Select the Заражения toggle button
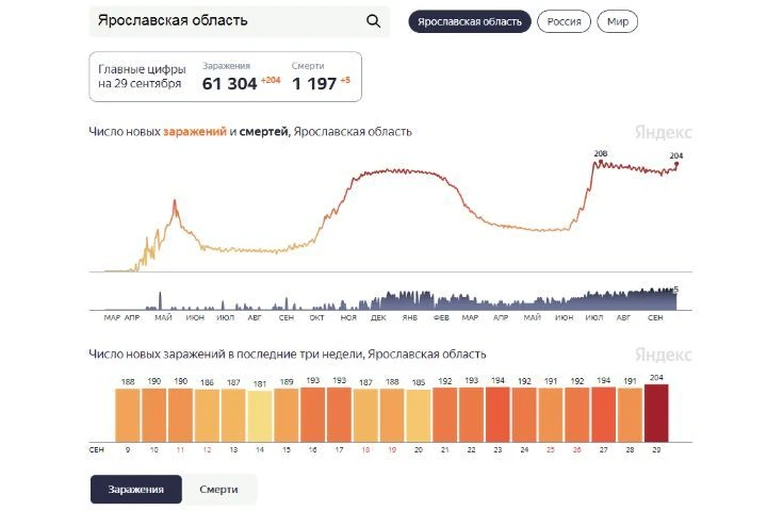The width and height of the screenshot is (767, 511). point(136,489)
